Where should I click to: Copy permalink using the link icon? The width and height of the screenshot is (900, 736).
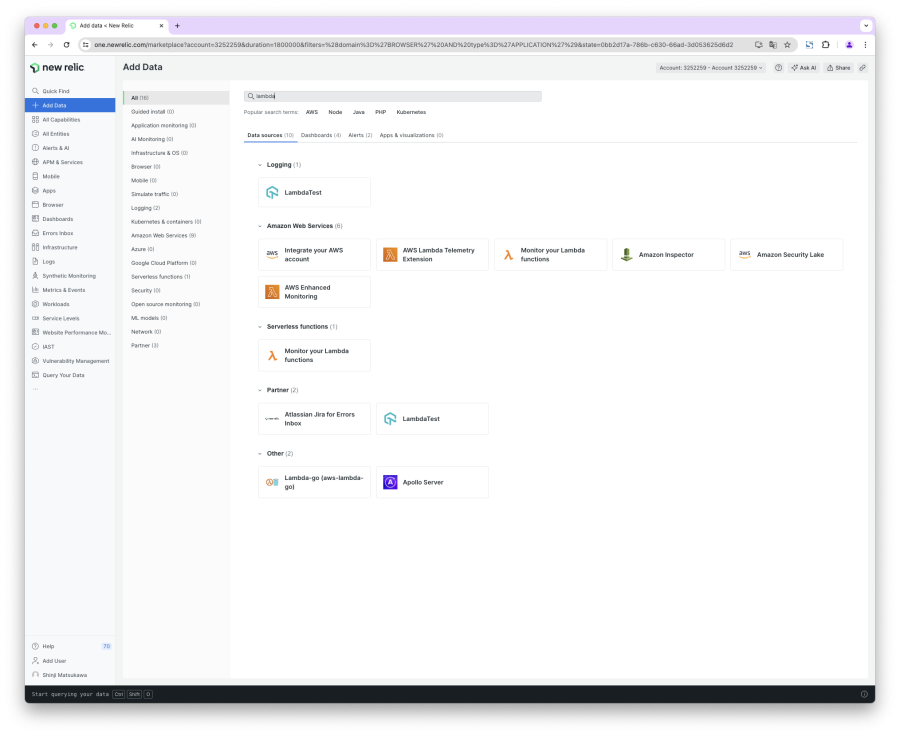coord(862,68)
